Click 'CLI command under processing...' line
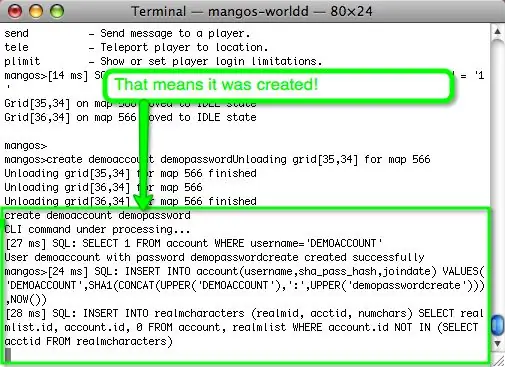This screenshot has width=505, height=367. point(97,229)
